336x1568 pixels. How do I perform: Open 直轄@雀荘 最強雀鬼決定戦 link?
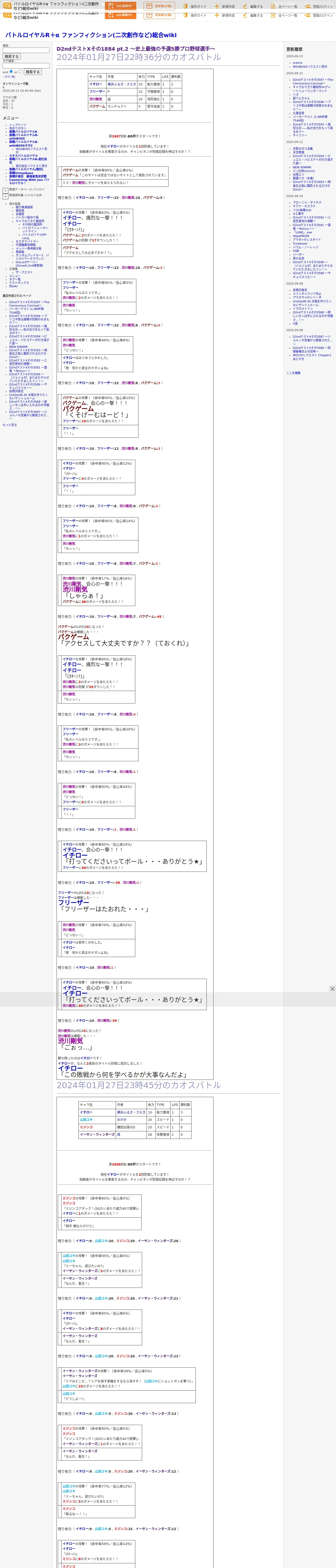point(27,176)
